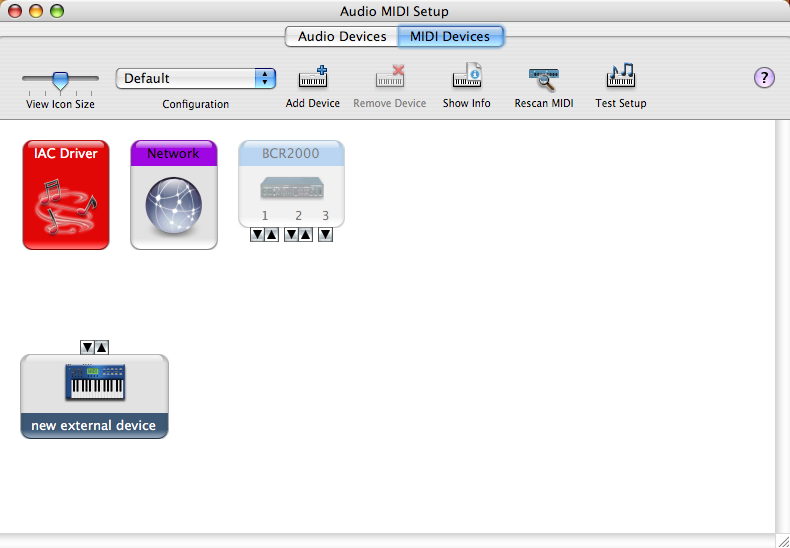The height and width of the screenshot is (548, 790).
Task: Click new external device up arrow connector
Action: pos(101,347)
